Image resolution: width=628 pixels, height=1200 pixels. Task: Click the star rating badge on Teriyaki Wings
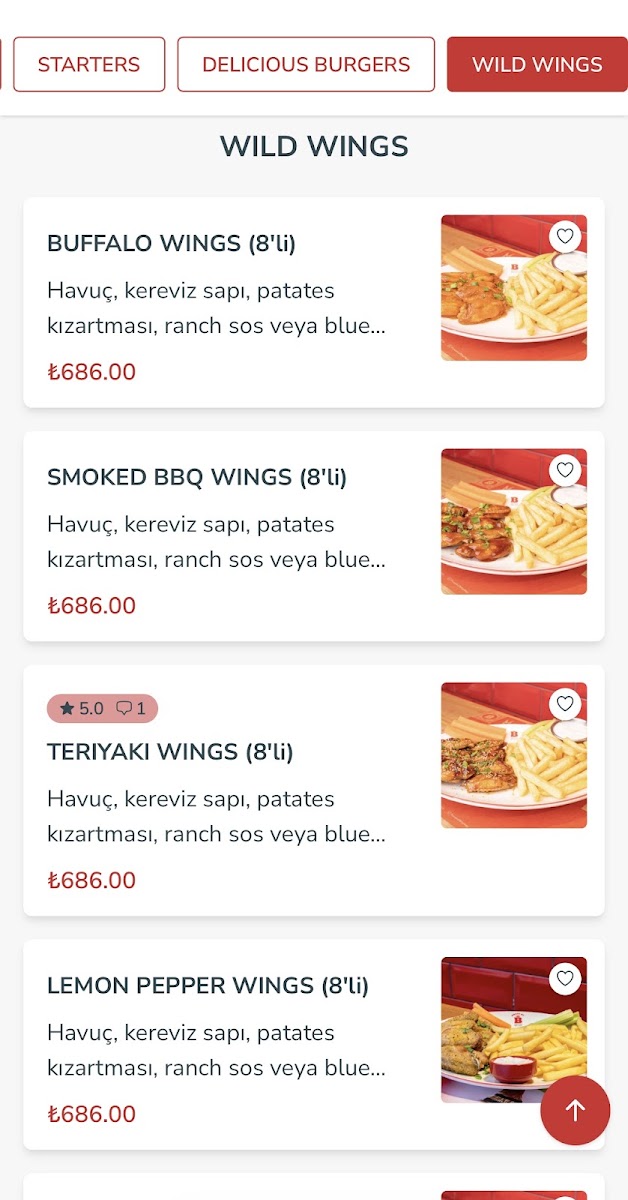(82, 709)
